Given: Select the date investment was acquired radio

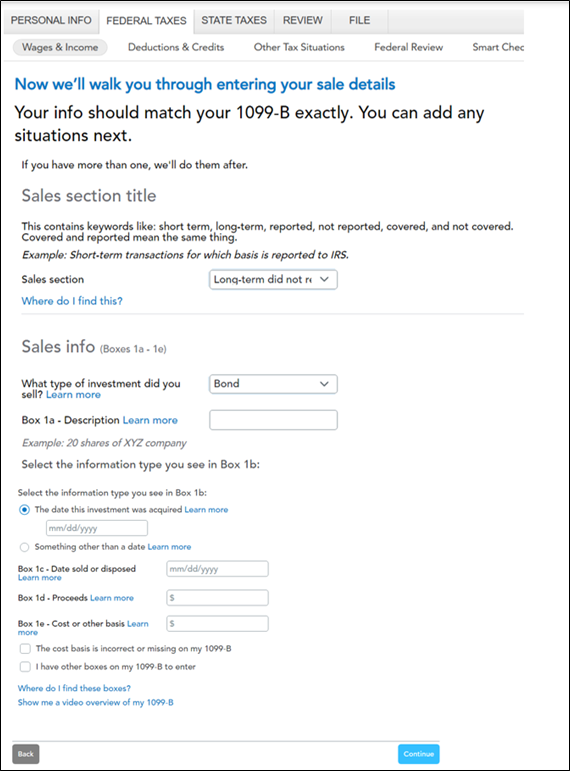Looking at the screenshot, I should (x=24, y=510).
